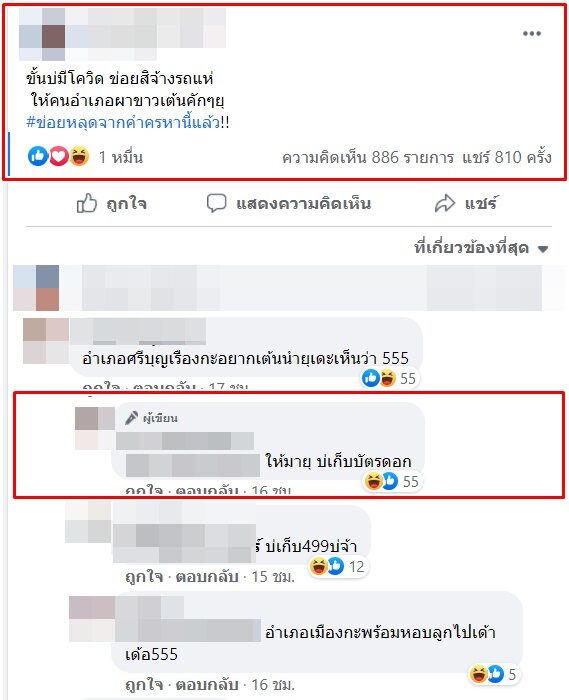The width and height of the screenshot is (569, 700).
Task: Open the post's like reaction icon
Action: click(x=38, y=156)
